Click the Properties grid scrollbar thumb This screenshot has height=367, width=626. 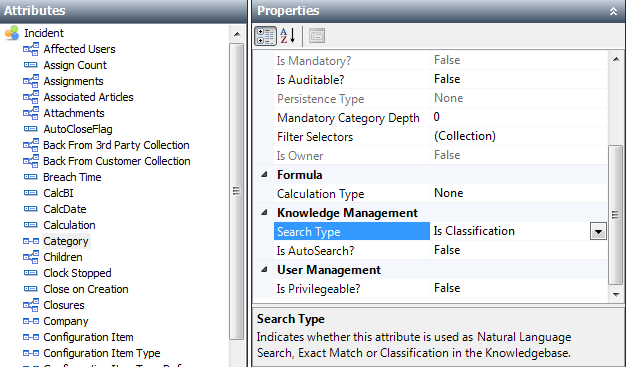pos(615,215)
